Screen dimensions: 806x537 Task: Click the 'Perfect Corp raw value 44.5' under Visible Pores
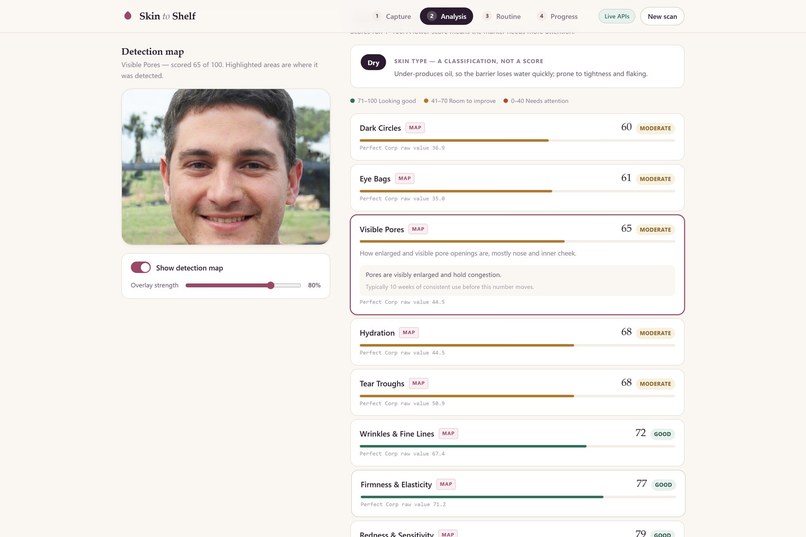pyautogui.click(x=402, y=302)
